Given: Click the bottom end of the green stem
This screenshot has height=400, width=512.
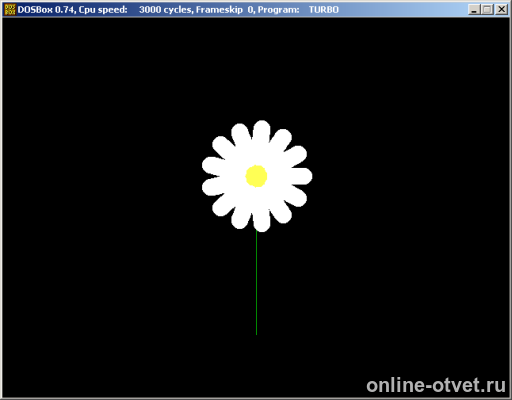Looking at the screenshot, I should click(x=256, y=333).
